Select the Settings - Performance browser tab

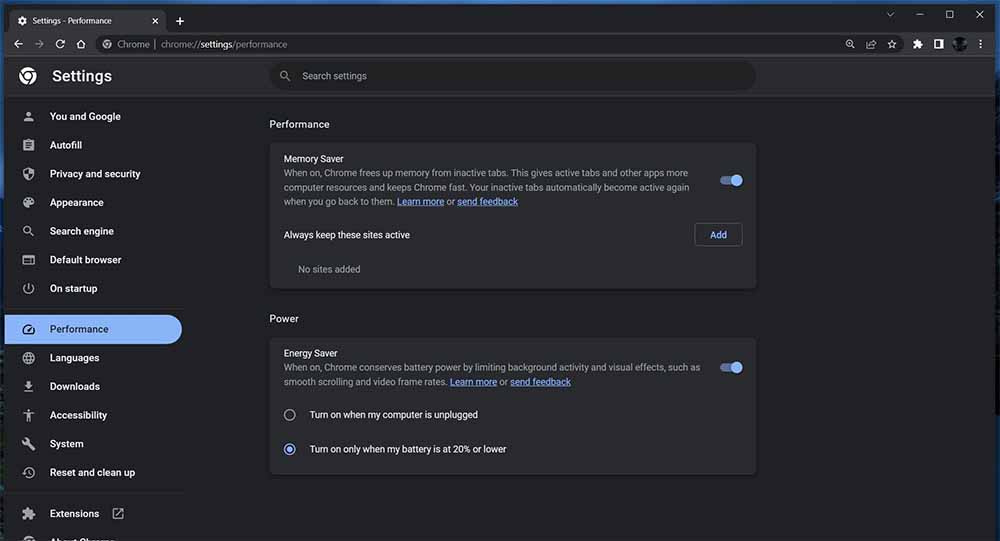point(87,21)
